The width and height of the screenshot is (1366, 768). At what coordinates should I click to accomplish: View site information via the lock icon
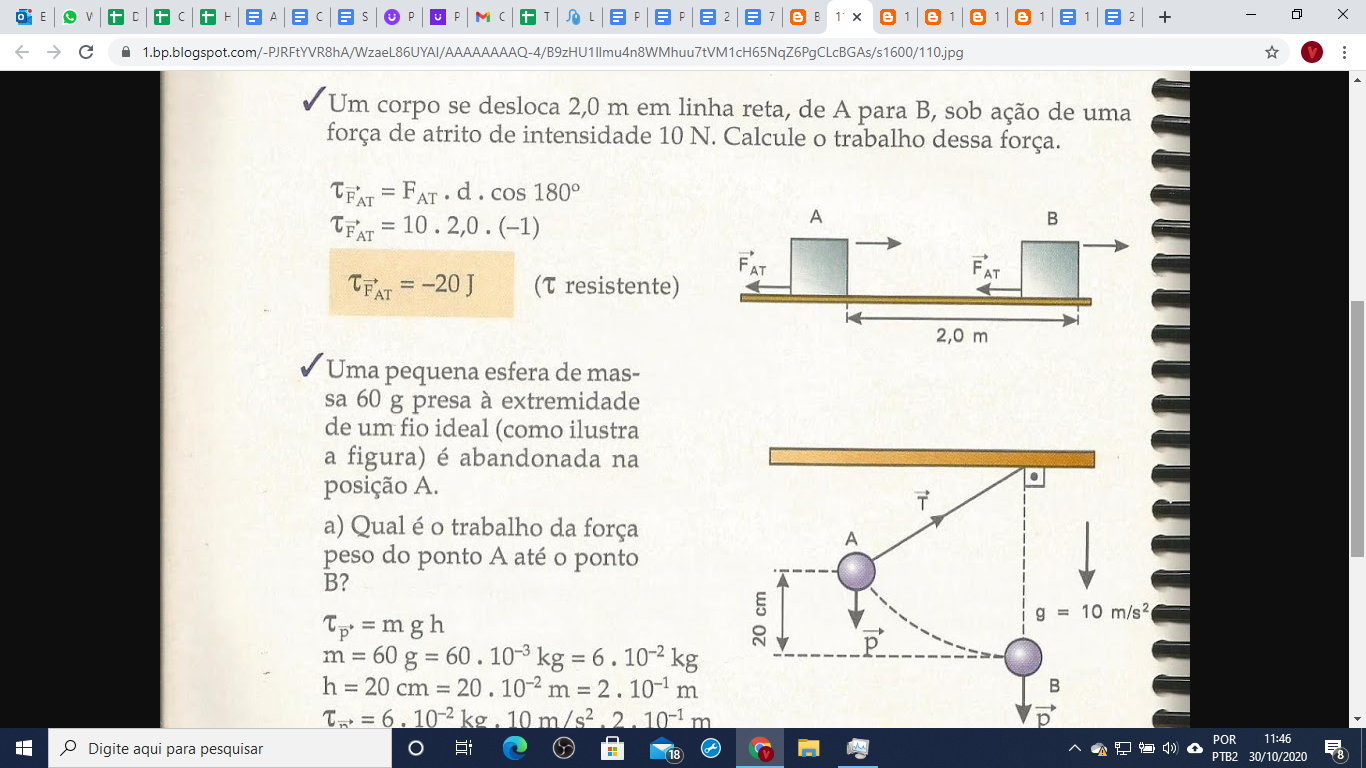pos(126,52)
